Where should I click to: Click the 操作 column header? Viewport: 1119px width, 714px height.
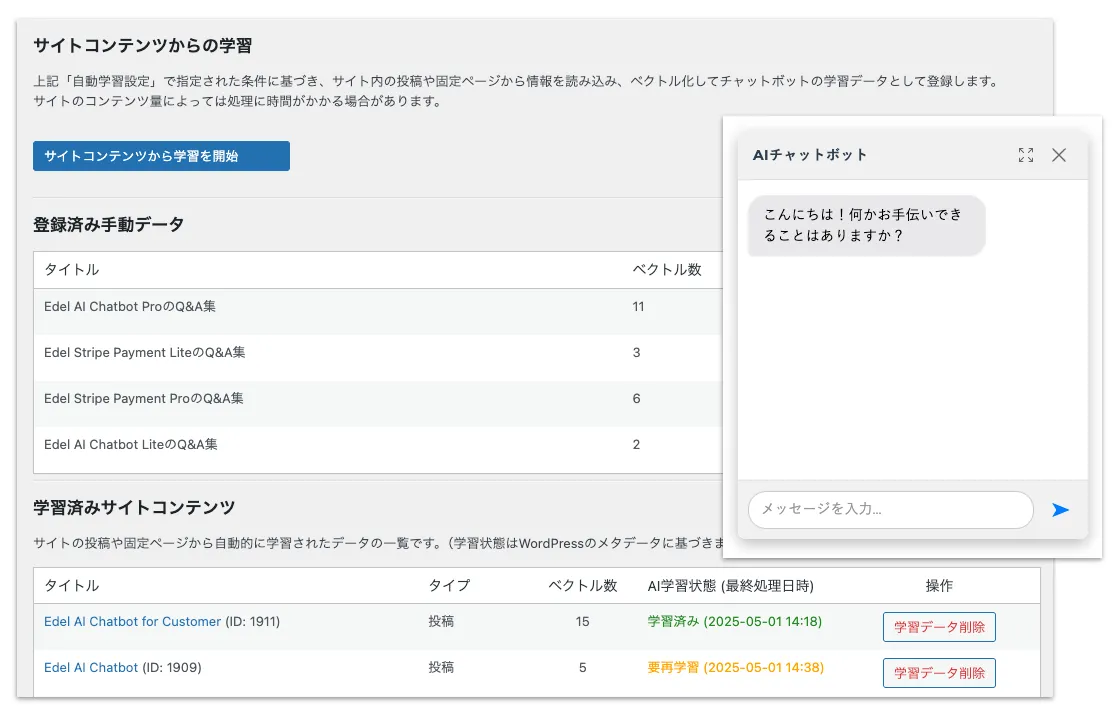coord(939,585)
